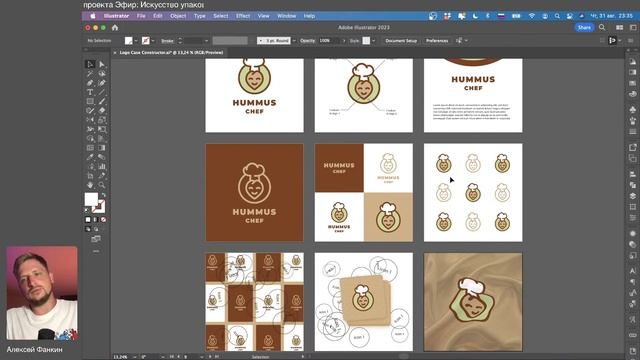Click the fabric mockup artboard
640x360 pixels.
point(473,302)
